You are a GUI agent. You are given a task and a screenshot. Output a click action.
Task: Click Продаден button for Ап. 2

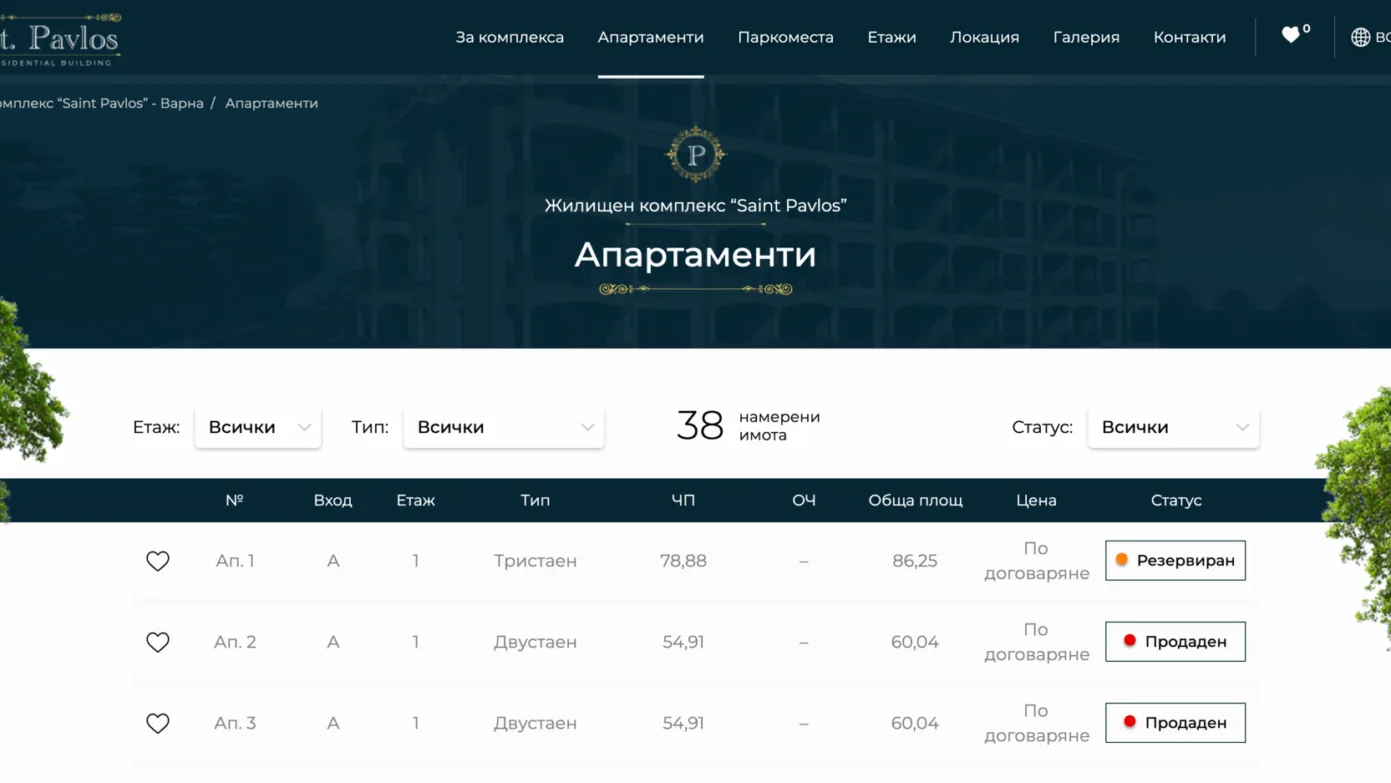1175,642
